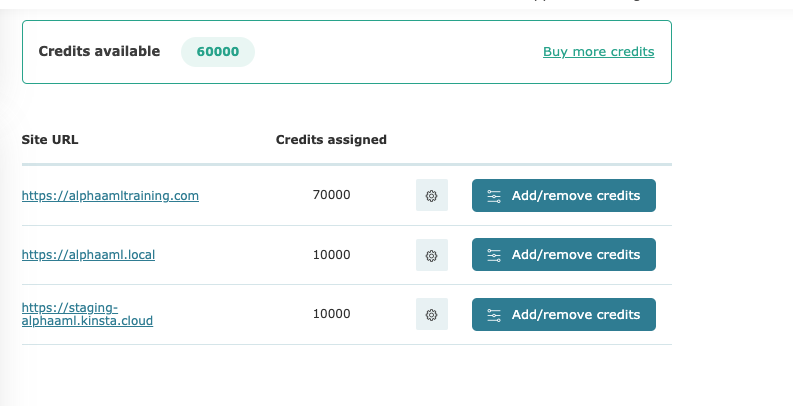This screenshot has width=793, height=406.
Task: Select the 10000 value for staging site
Action: coord(331,313)
